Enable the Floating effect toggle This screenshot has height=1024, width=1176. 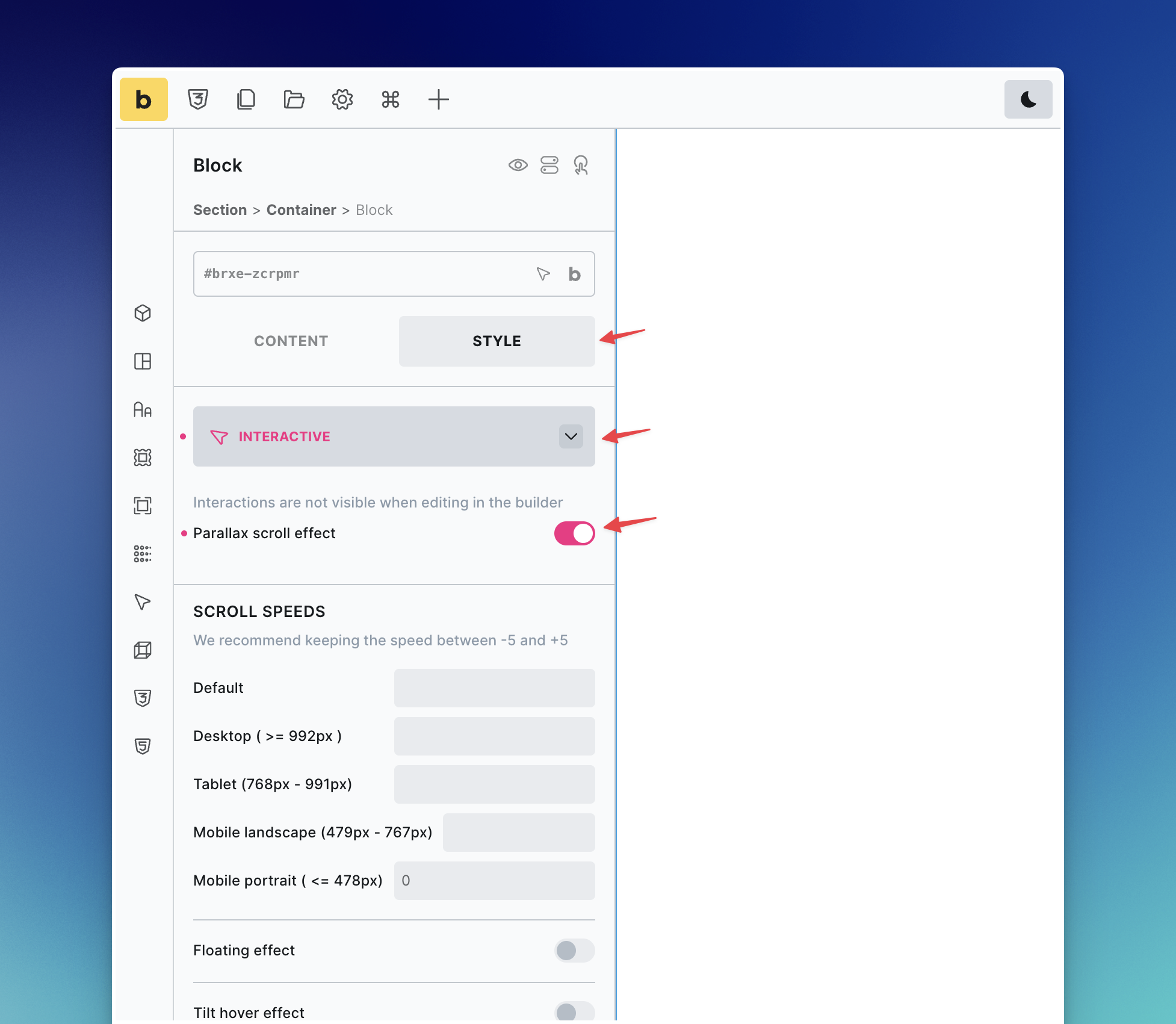click(x=574, y=951)
